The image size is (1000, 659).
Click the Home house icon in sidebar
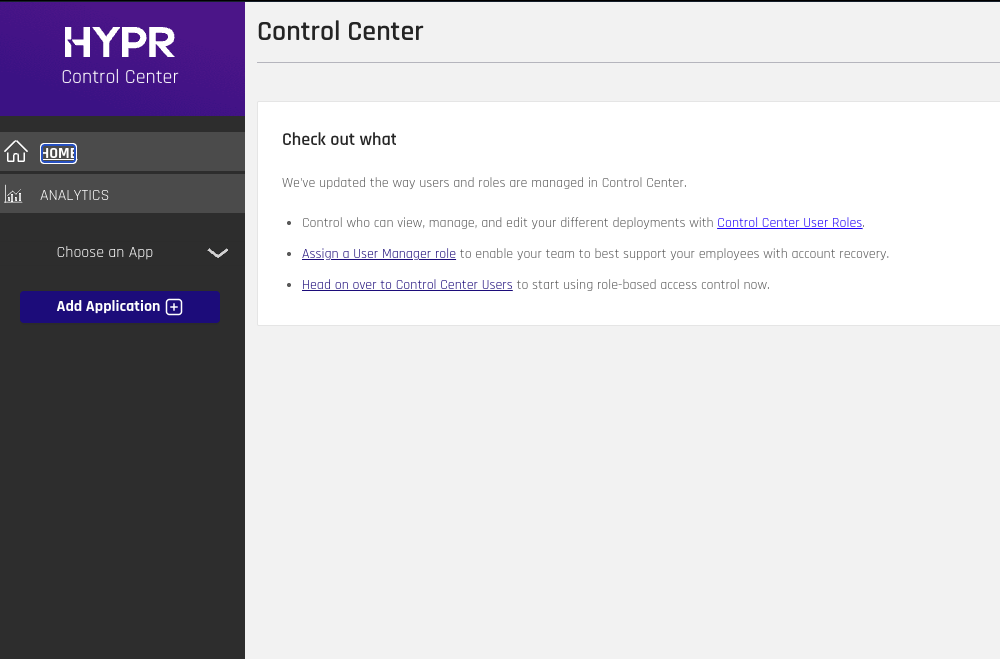16,152
